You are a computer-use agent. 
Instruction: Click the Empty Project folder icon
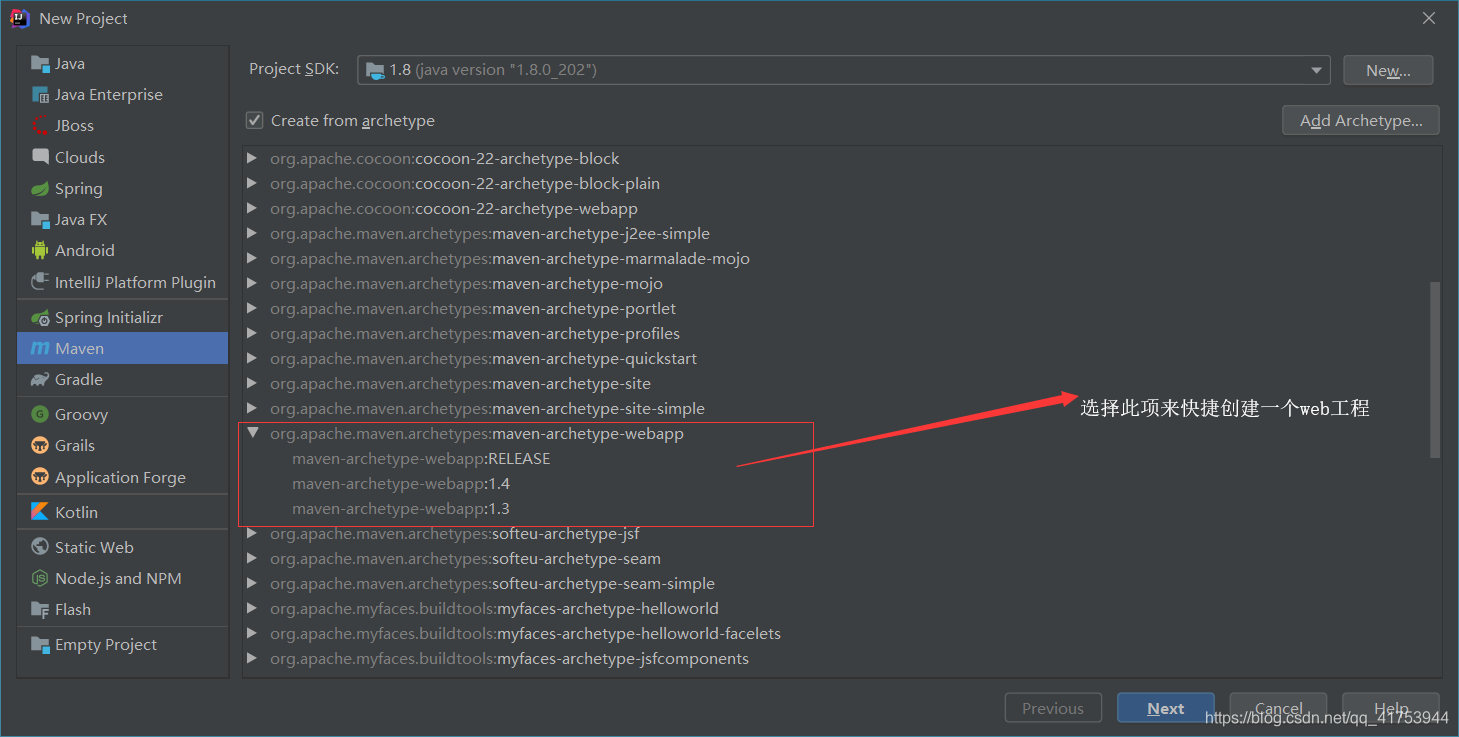pyautogui.click(x=40, y=644)
